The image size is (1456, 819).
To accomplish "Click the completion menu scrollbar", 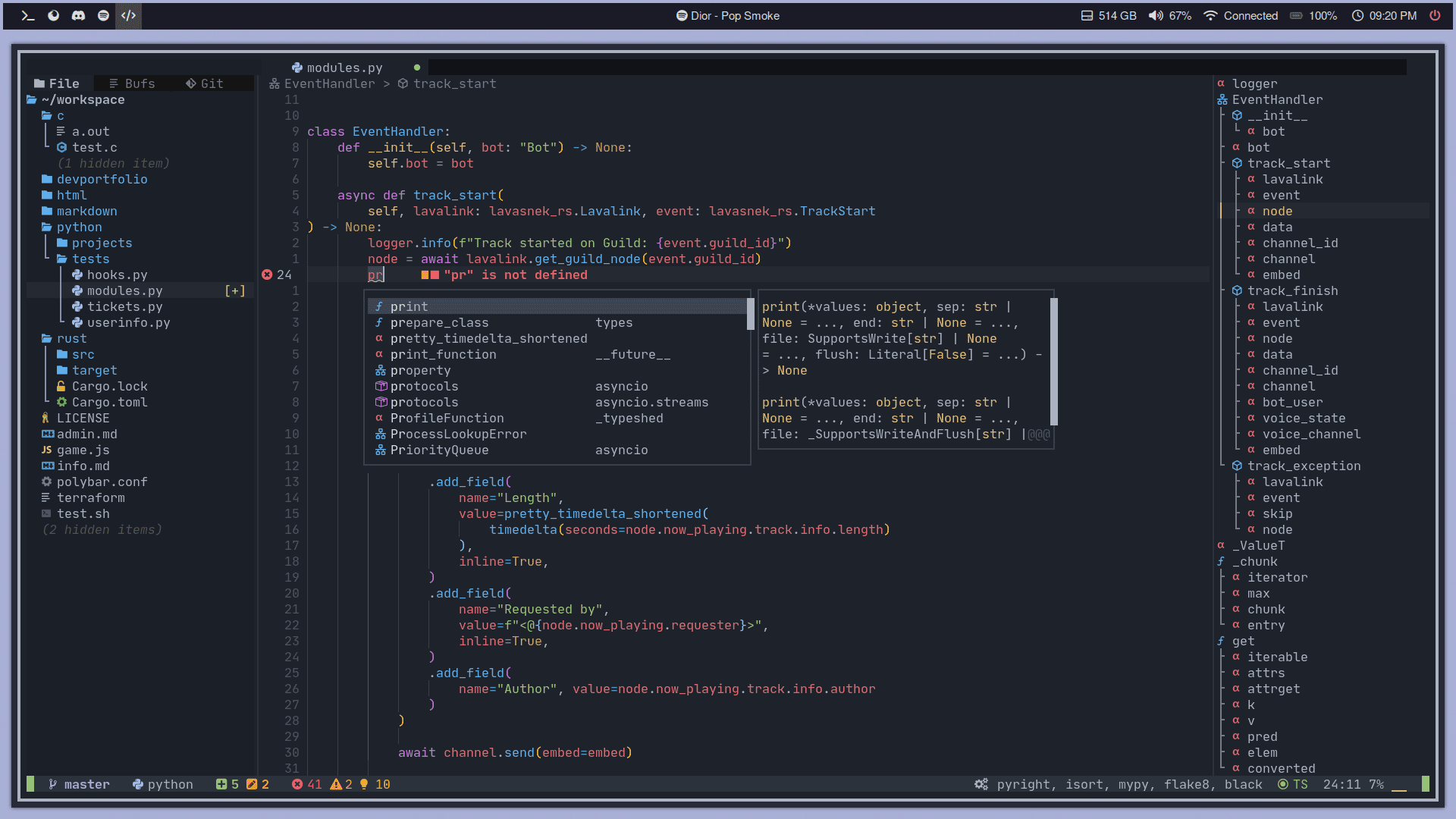I will point(750,314).
